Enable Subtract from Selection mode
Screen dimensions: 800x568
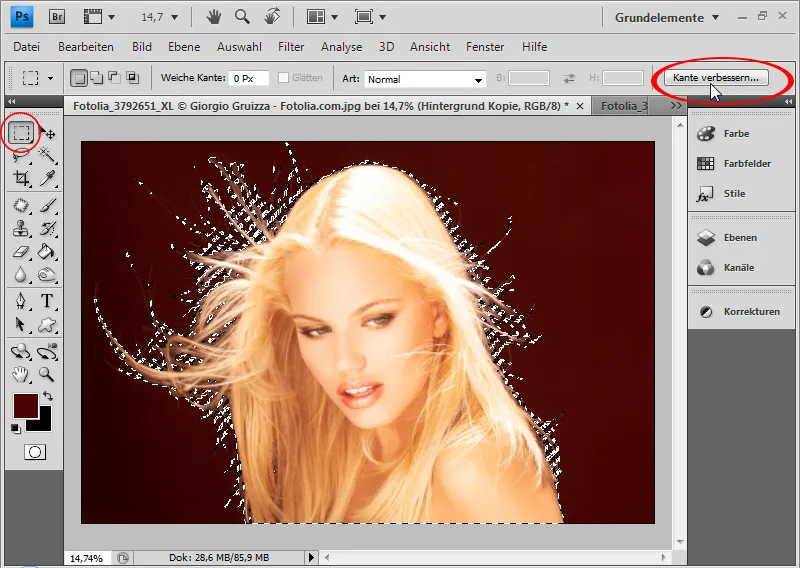[114, 78]
